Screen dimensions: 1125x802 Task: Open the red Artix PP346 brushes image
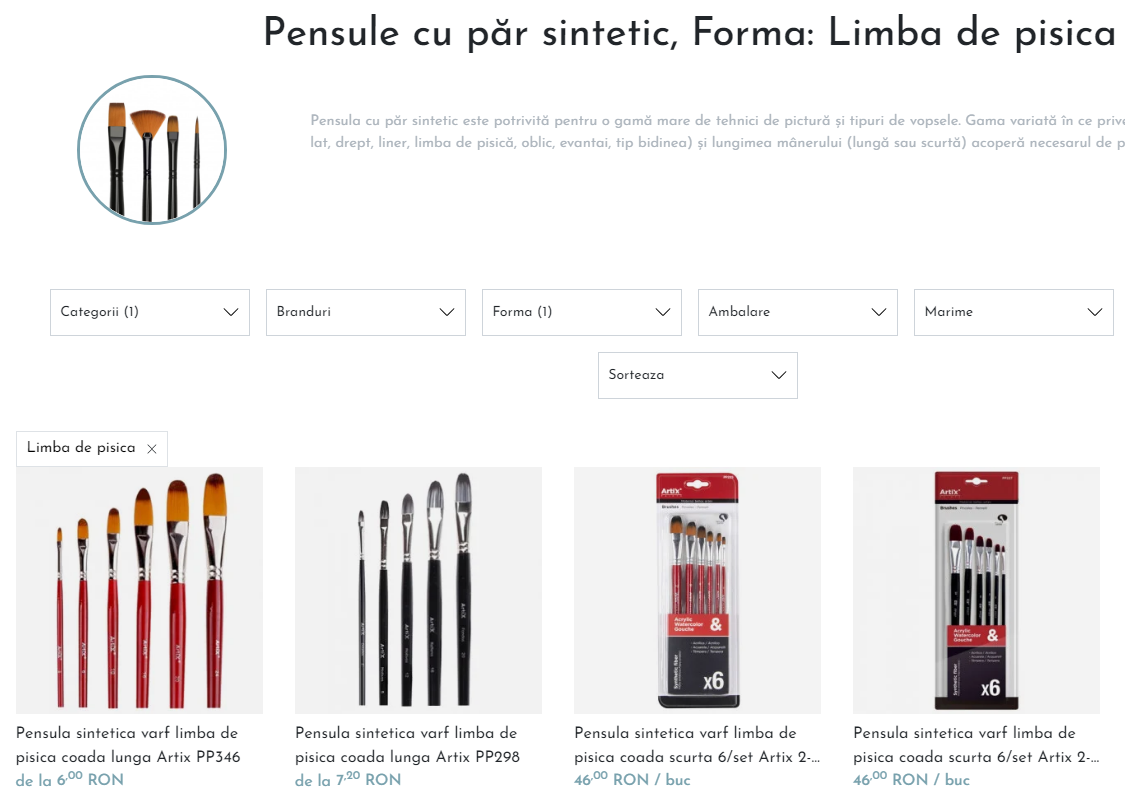tap(139, 590)
